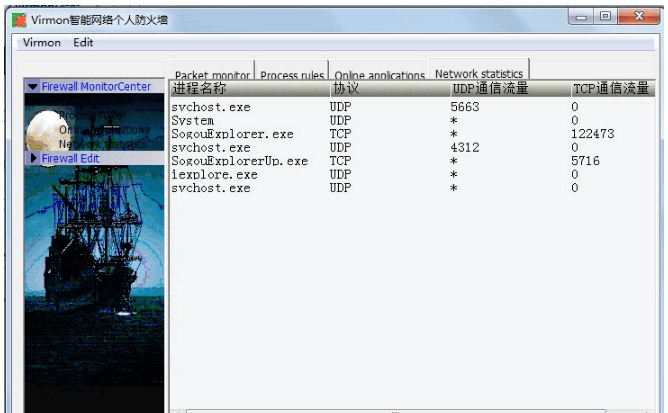668x413 pixels.
Task: Close the Virmon firewall window
Action: click(x=639, y=17)
